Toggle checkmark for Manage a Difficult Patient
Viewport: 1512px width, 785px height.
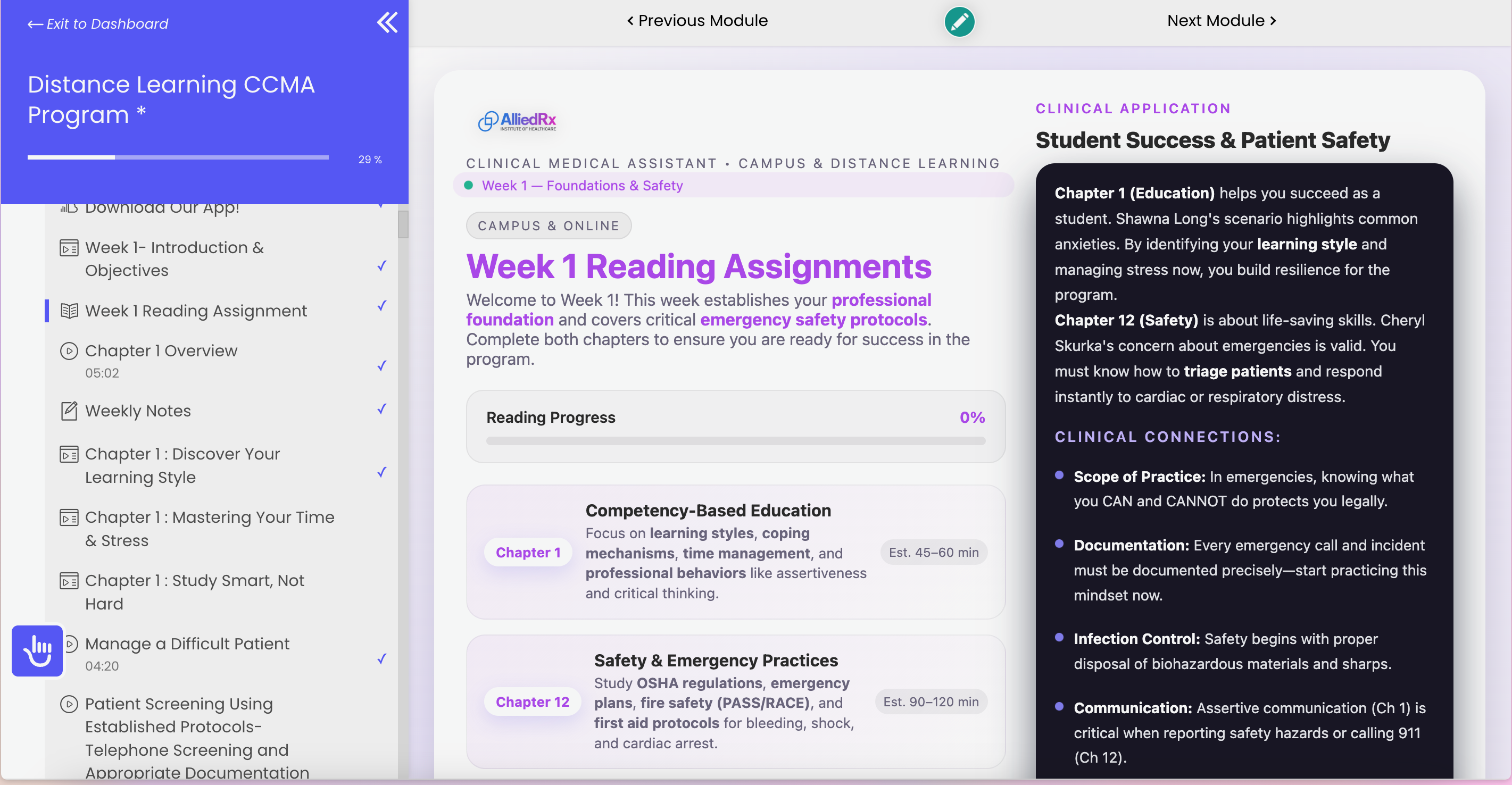coord(381,659)
